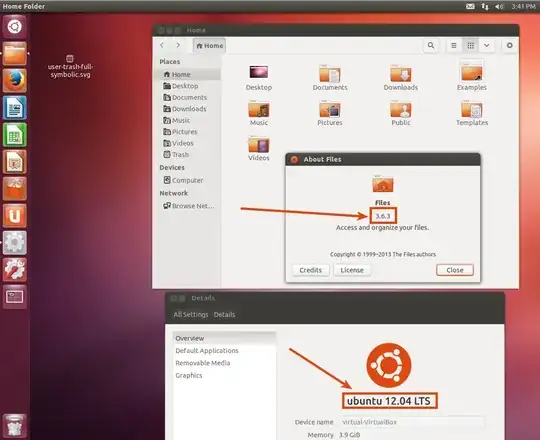Close About Files via title bar button
The width and height of the screenshot is (540, 440).
pyautogui.click(x=294, y=159)
